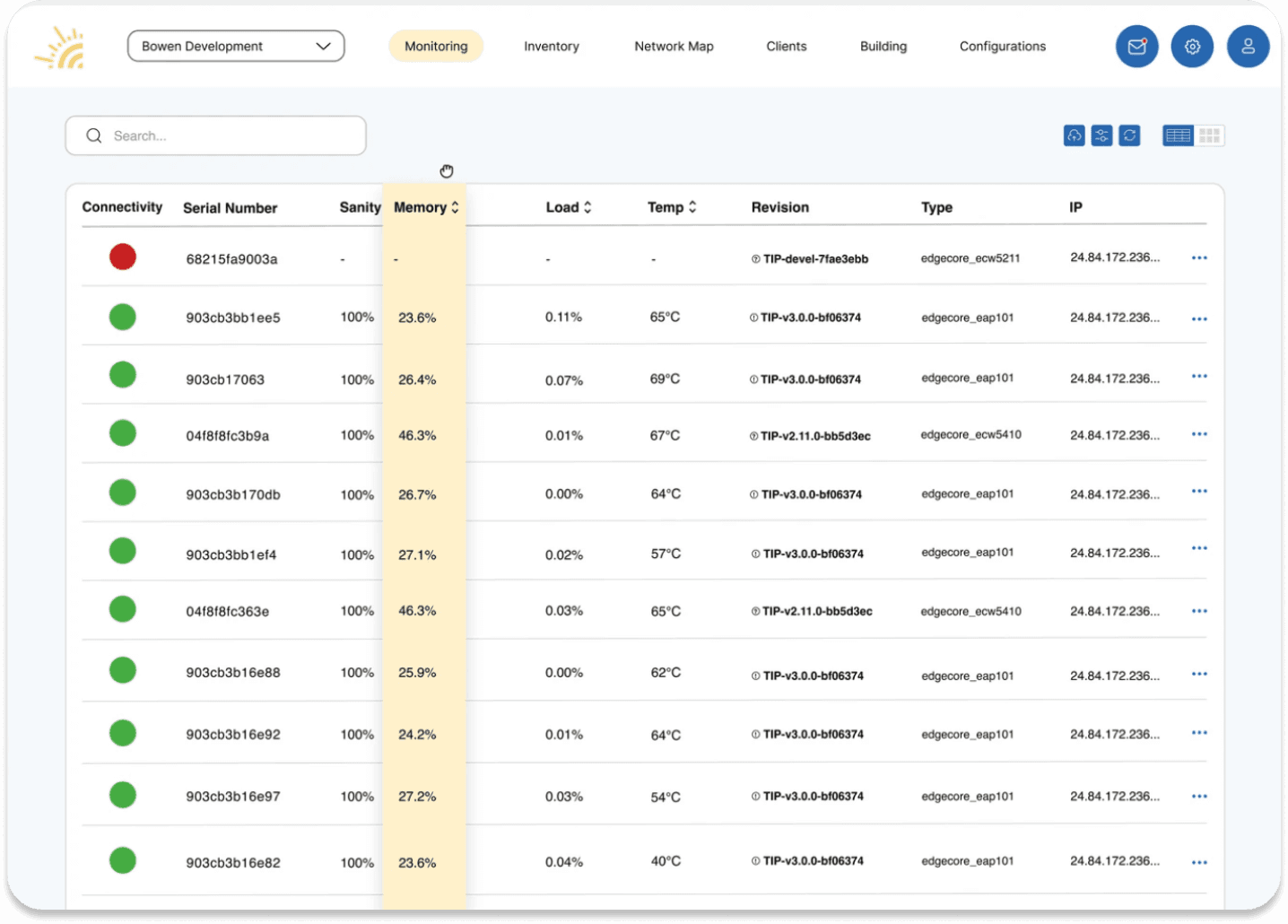Open revision TIP-v3.0.0-bf06374 of 903cb3bb1ee5
1288x924 pixels.
point(811,318)
